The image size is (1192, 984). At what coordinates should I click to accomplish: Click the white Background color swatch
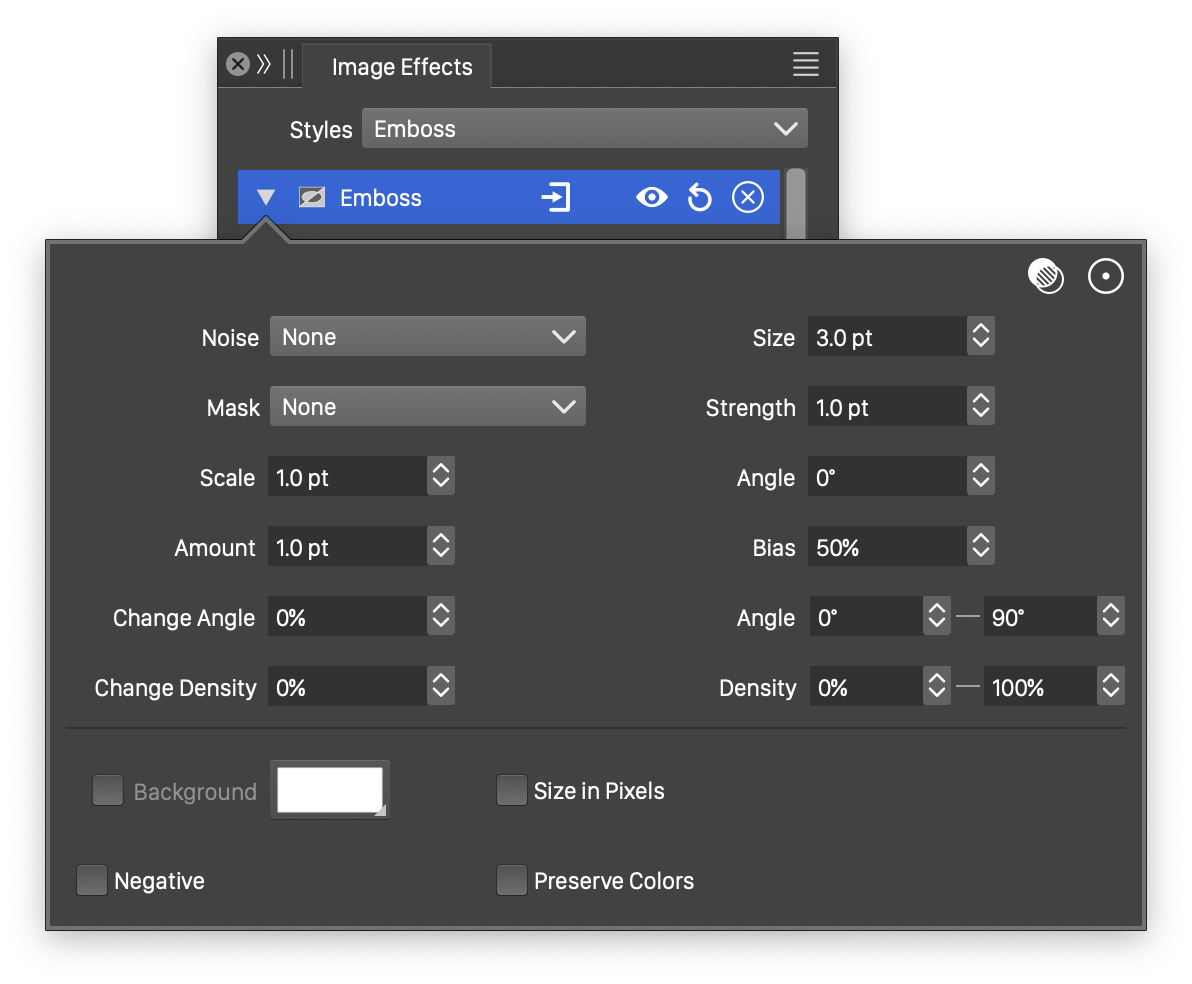pyautogui.click(x=330, y=790)
